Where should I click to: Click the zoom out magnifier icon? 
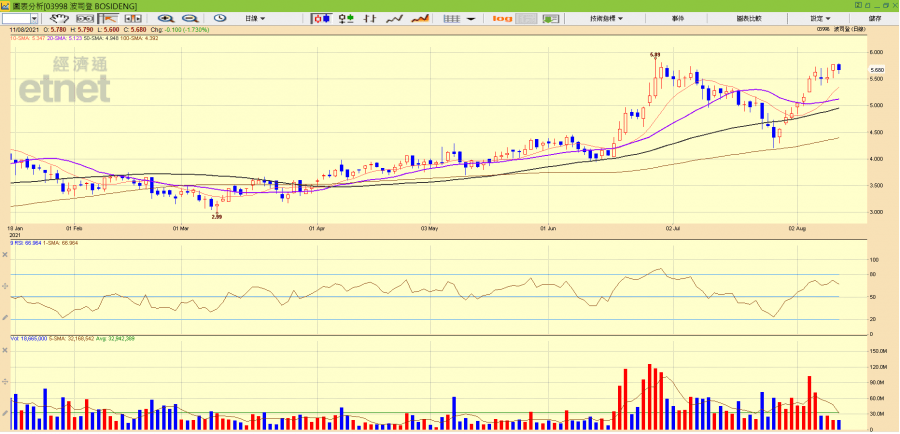pos(190,19)
